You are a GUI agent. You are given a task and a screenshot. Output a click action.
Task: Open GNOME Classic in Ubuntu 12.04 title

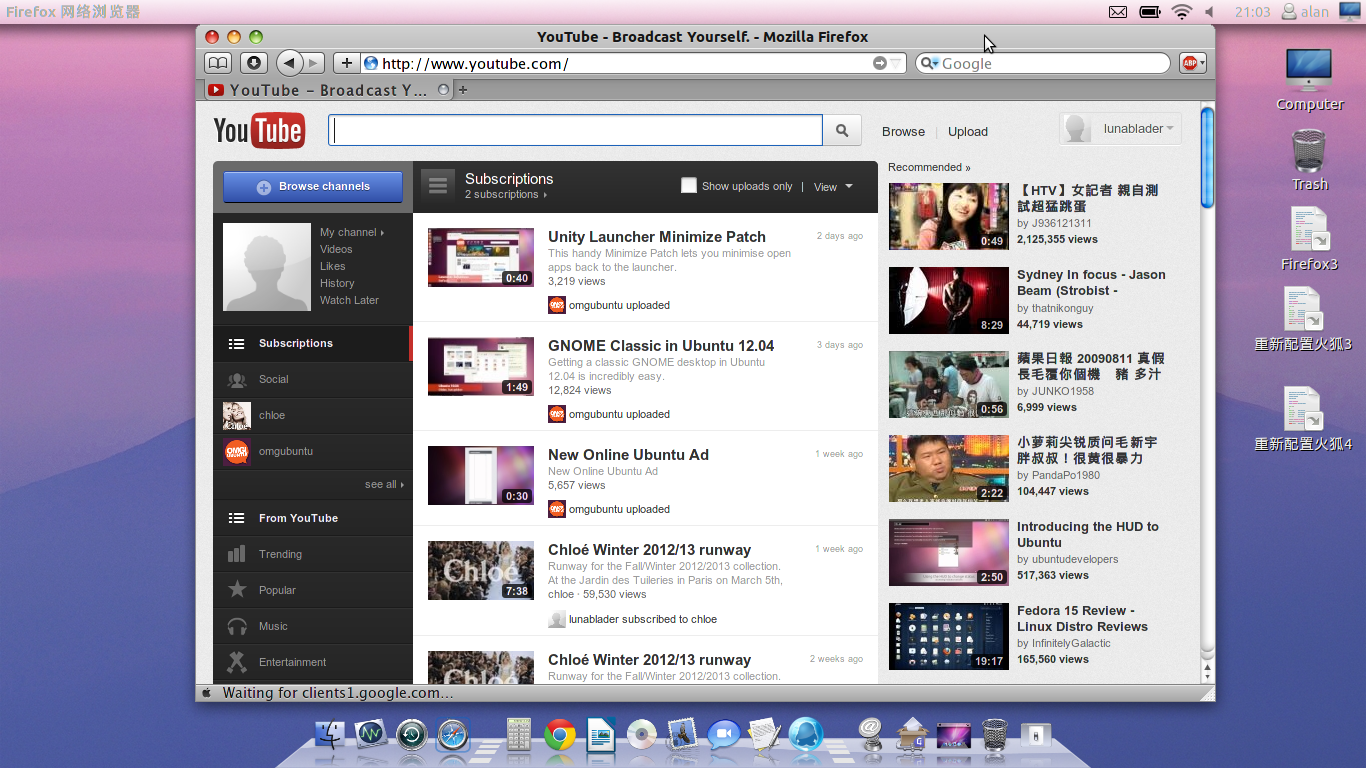tap(661, 345)
